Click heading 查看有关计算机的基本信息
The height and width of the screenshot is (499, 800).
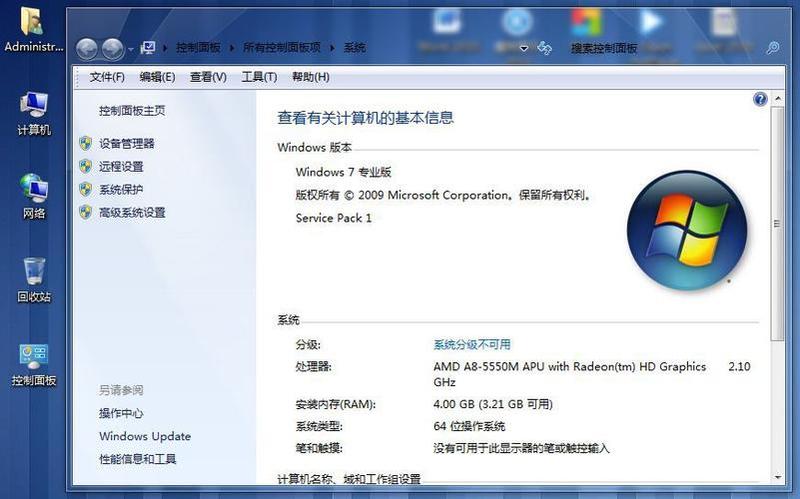click(x=365, y=118)
